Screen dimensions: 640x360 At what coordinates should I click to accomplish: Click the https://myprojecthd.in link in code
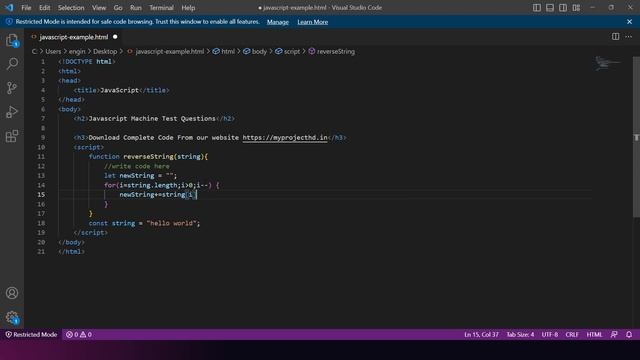pyautogui.click(x=285, y=138)
